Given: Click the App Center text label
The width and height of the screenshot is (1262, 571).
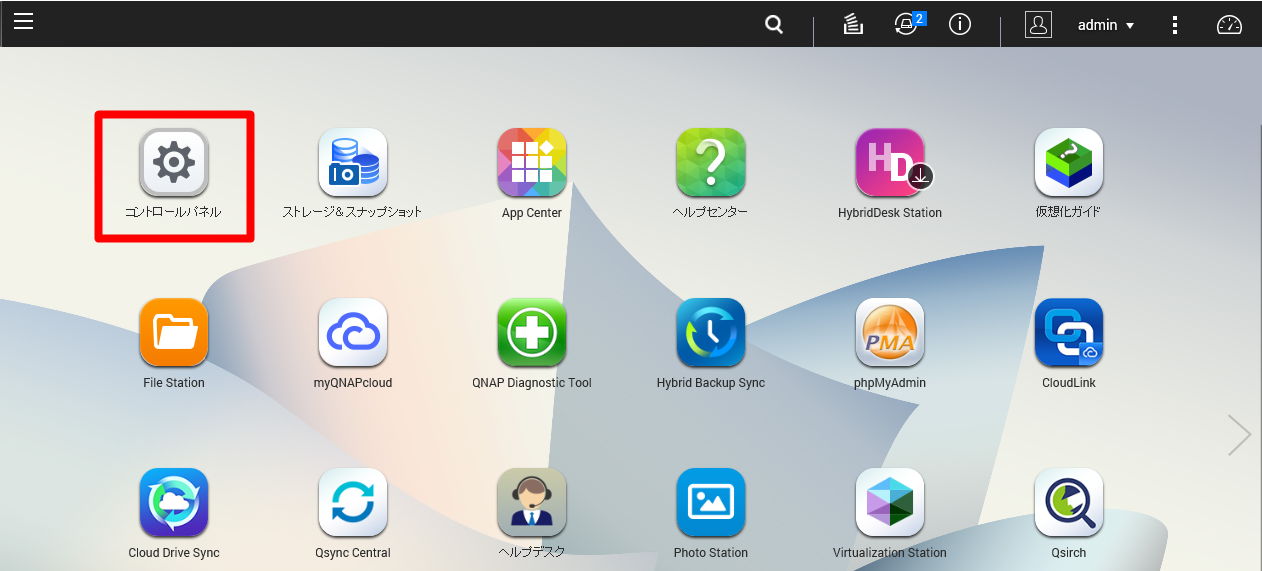Looking at the screenshot, I should point(532,213).
